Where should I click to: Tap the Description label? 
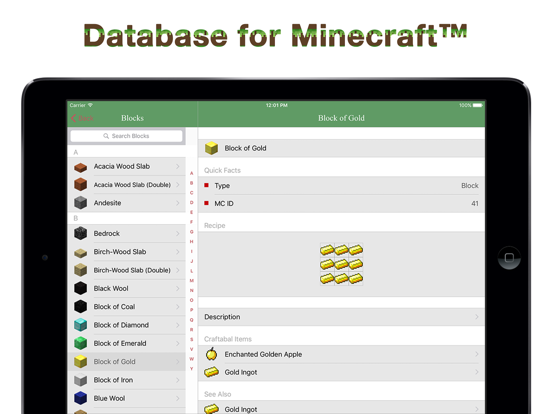pyautogui.click(x=222, y=317)
